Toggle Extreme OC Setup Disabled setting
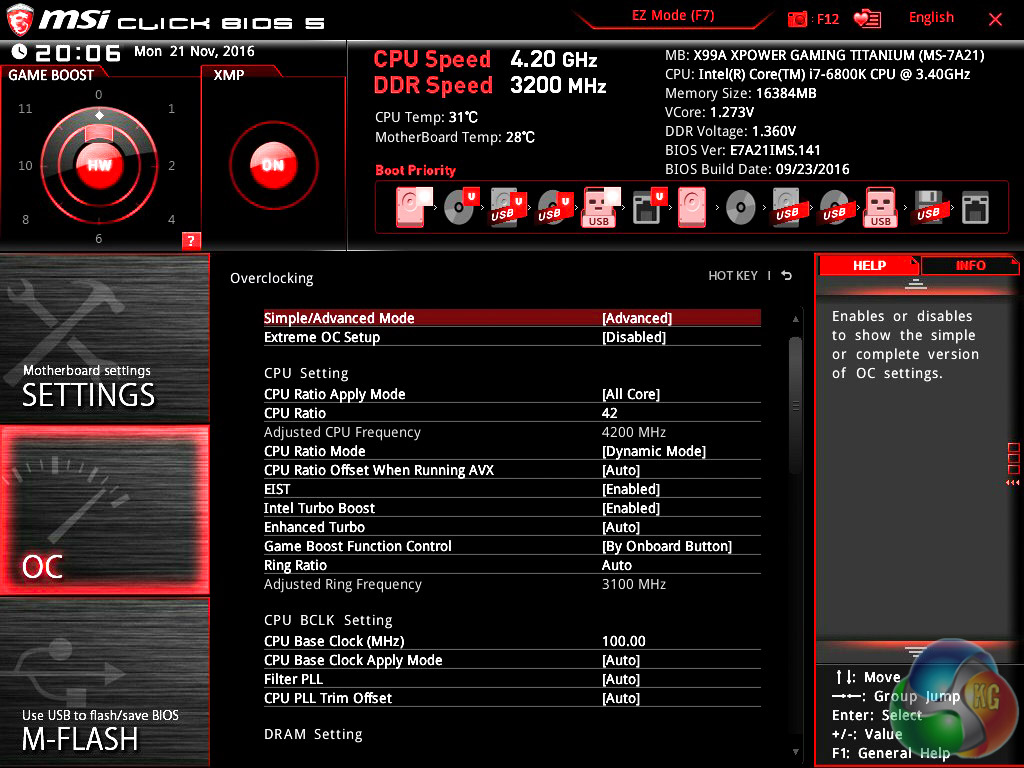Image resolution: width=1024 pixels, height=768 pixels. (512, 337)
